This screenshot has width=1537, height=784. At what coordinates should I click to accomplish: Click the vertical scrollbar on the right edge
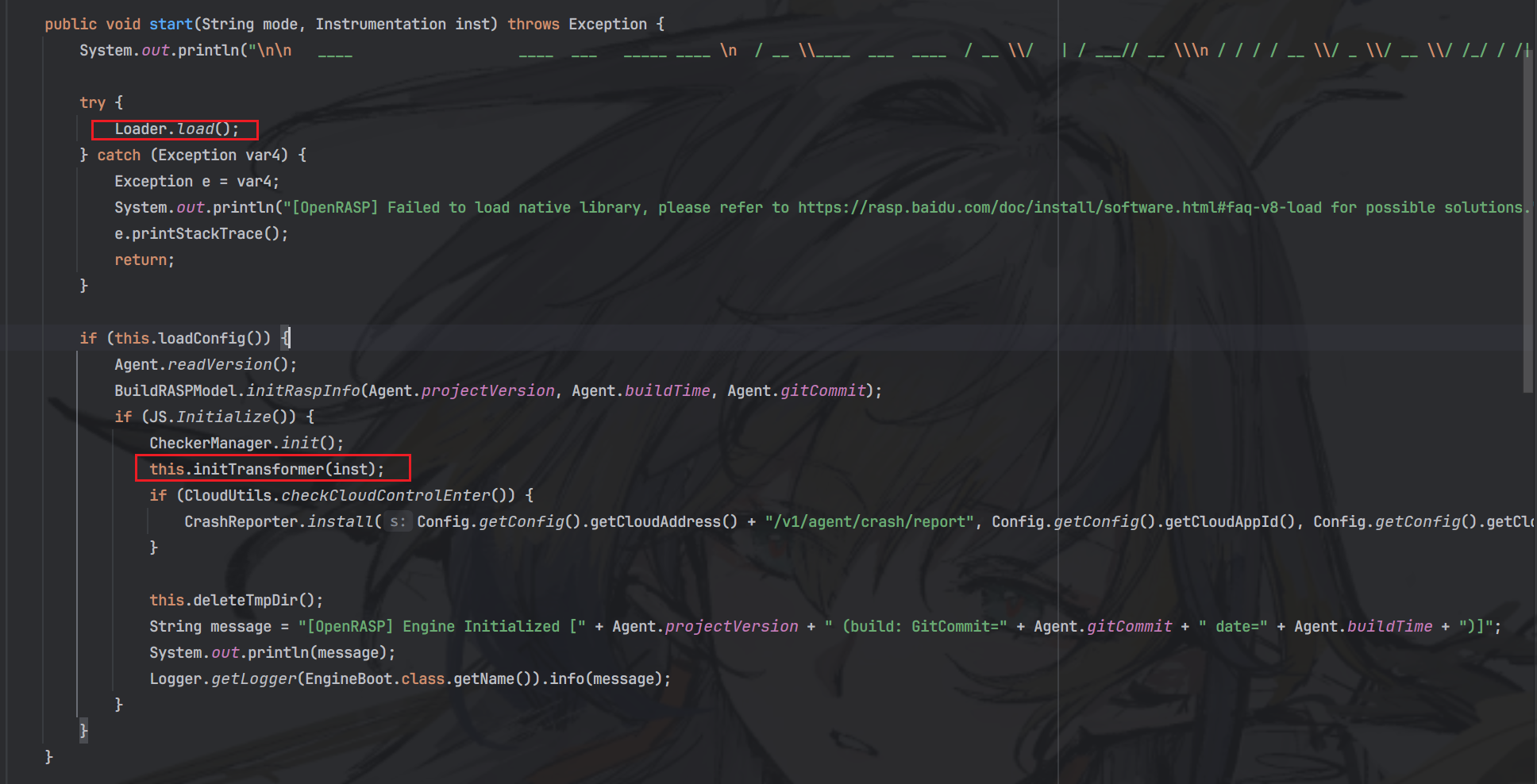[x=1528, y=221]
